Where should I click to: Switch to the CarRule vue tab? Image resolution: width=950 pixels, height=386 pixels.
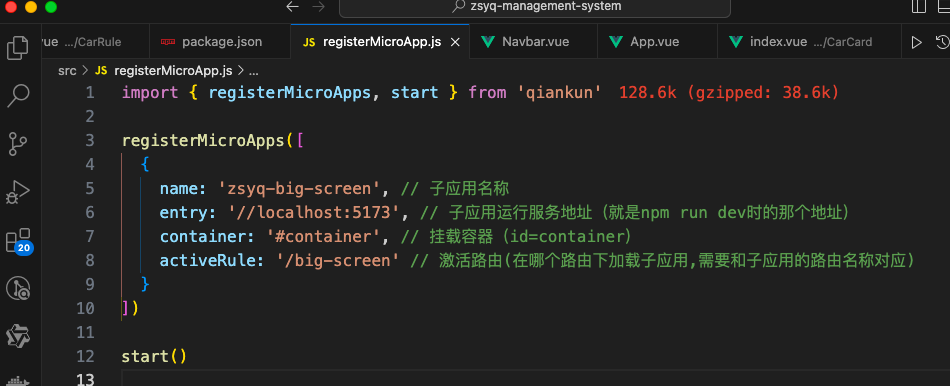[x=95, y=42]
